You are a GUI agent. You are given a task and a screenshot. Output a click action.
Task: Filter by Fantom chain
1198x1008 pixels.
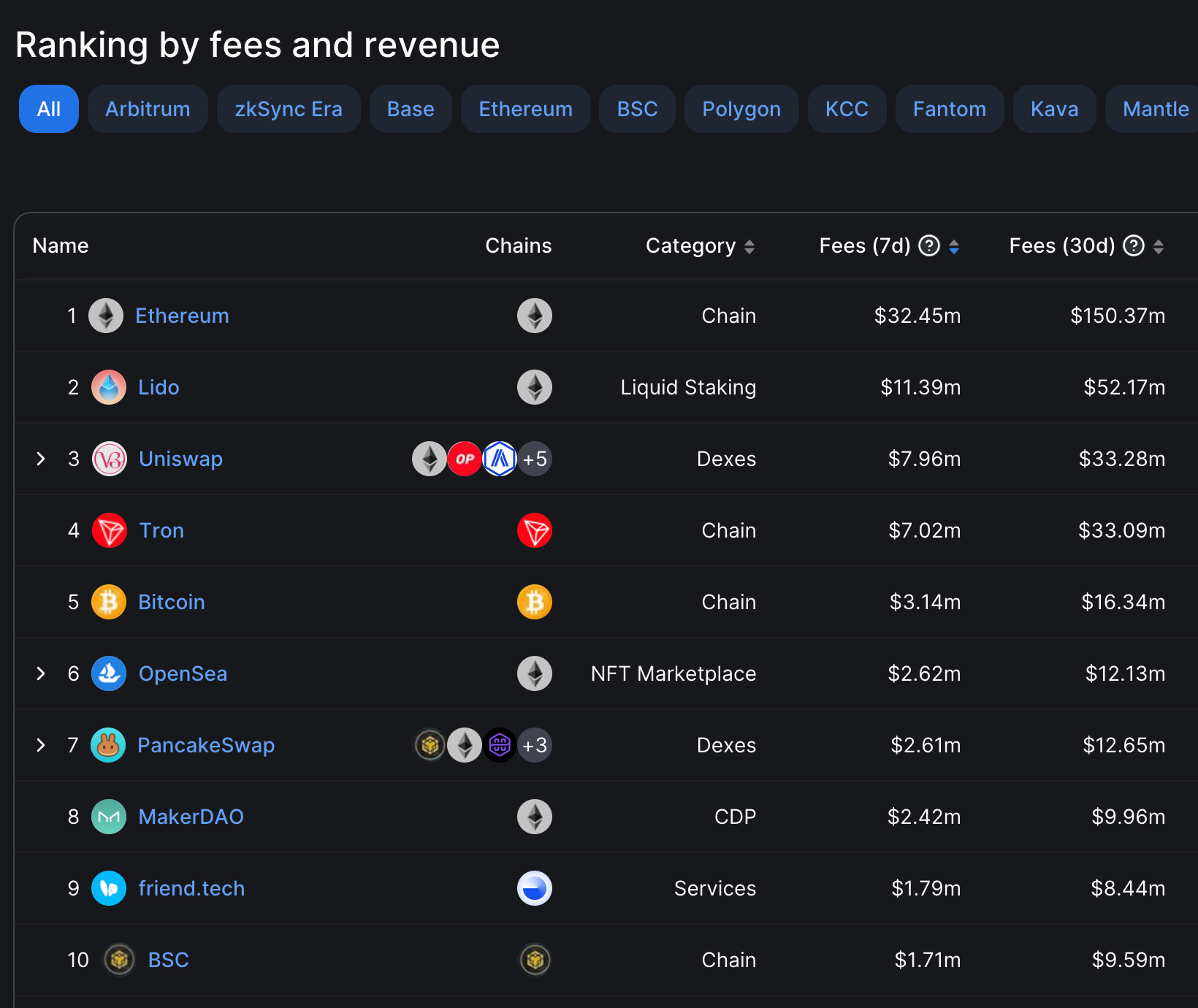point(950,109)
